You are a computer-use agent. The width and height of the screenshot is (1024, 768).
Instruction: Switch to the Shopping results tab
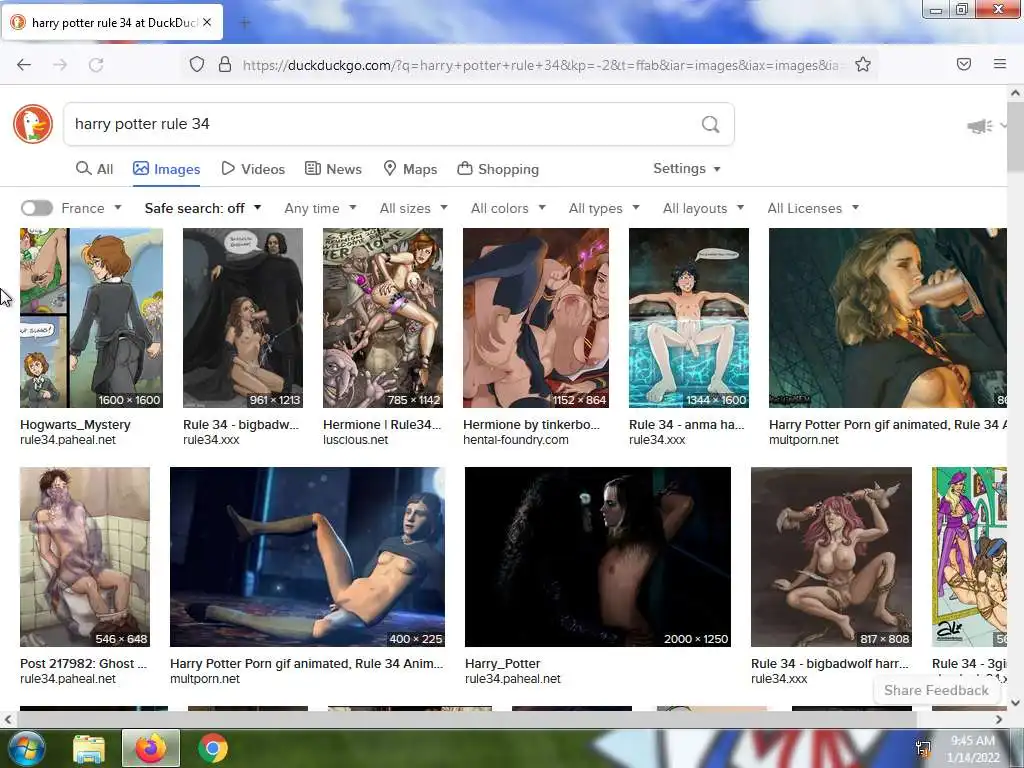click(498, 169)
